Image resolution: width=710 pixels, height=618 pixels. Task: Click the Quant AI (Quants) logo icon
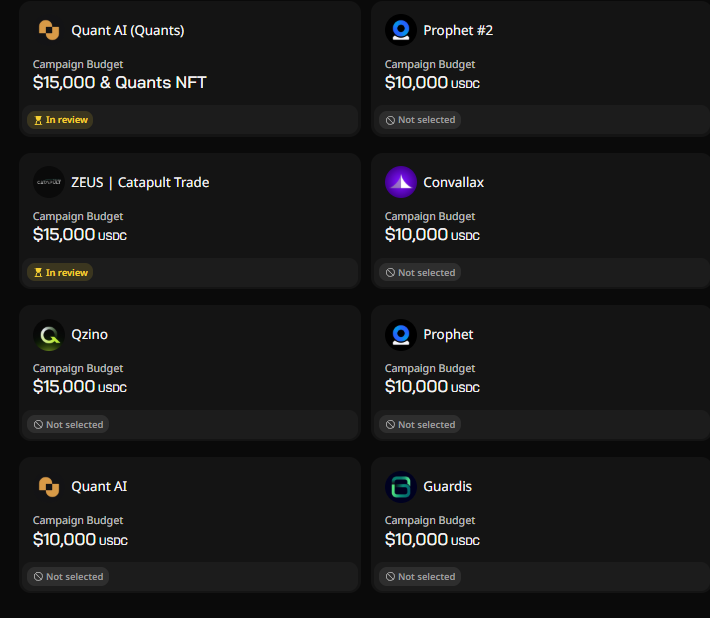pos(49,30)
